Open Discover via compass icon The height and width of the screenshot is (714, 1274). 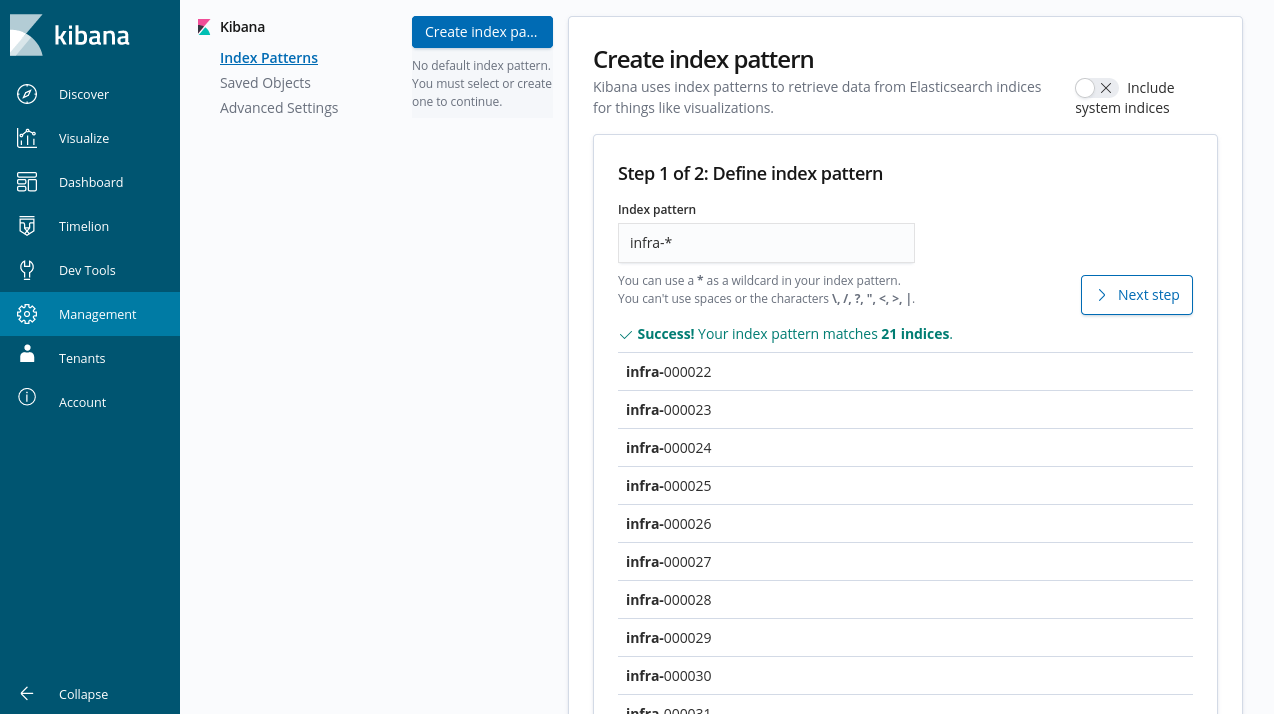pos(27,94)
